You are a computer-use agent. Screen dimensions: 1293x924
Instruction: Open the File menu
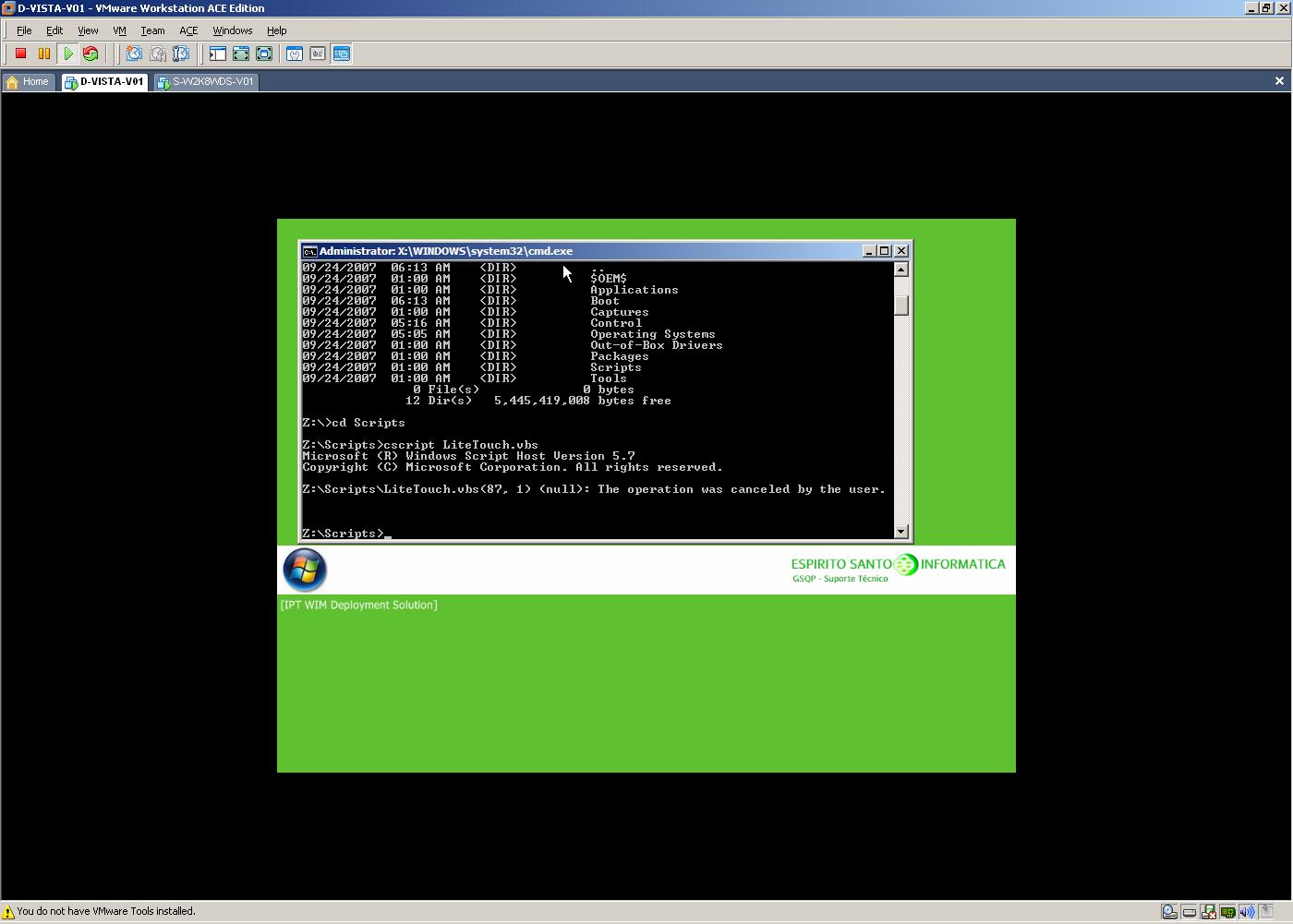(x=24, y=30)
